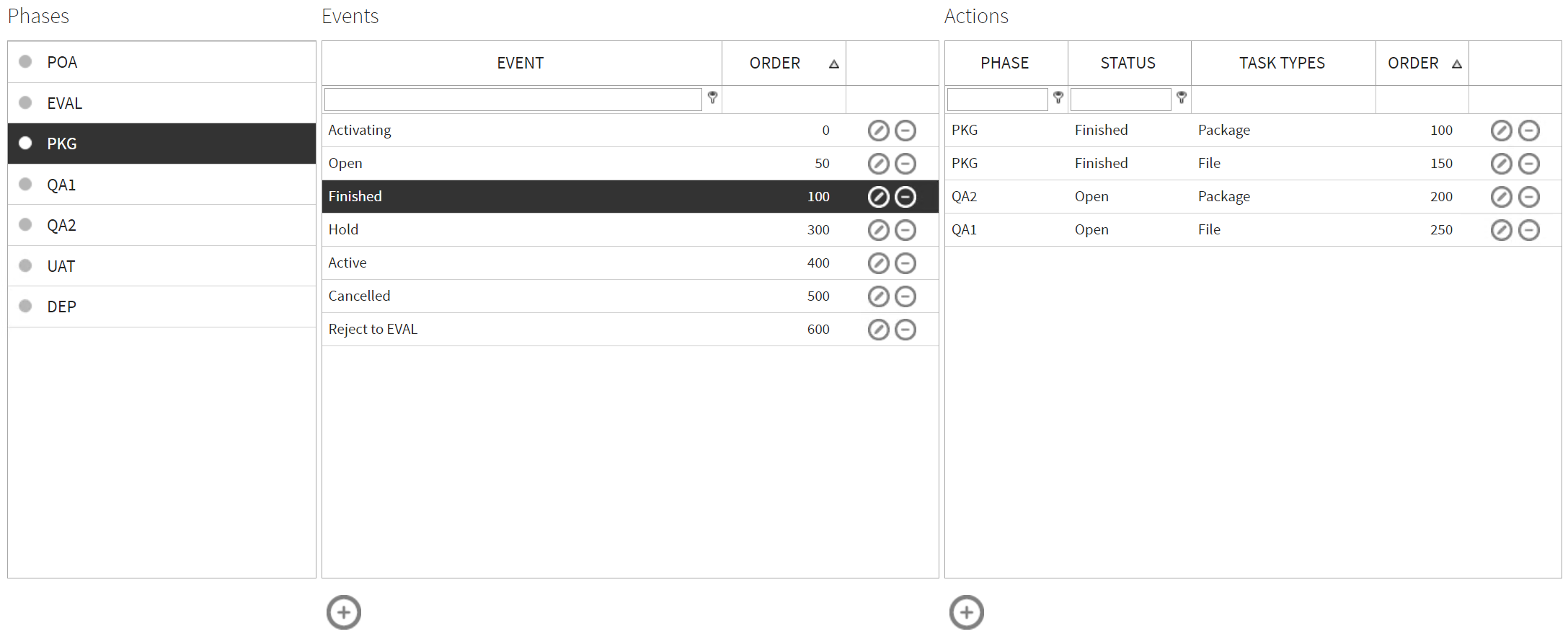The image size is (1568, 634).
Task: Select the QA2 phase
Action: pos(161,225)
